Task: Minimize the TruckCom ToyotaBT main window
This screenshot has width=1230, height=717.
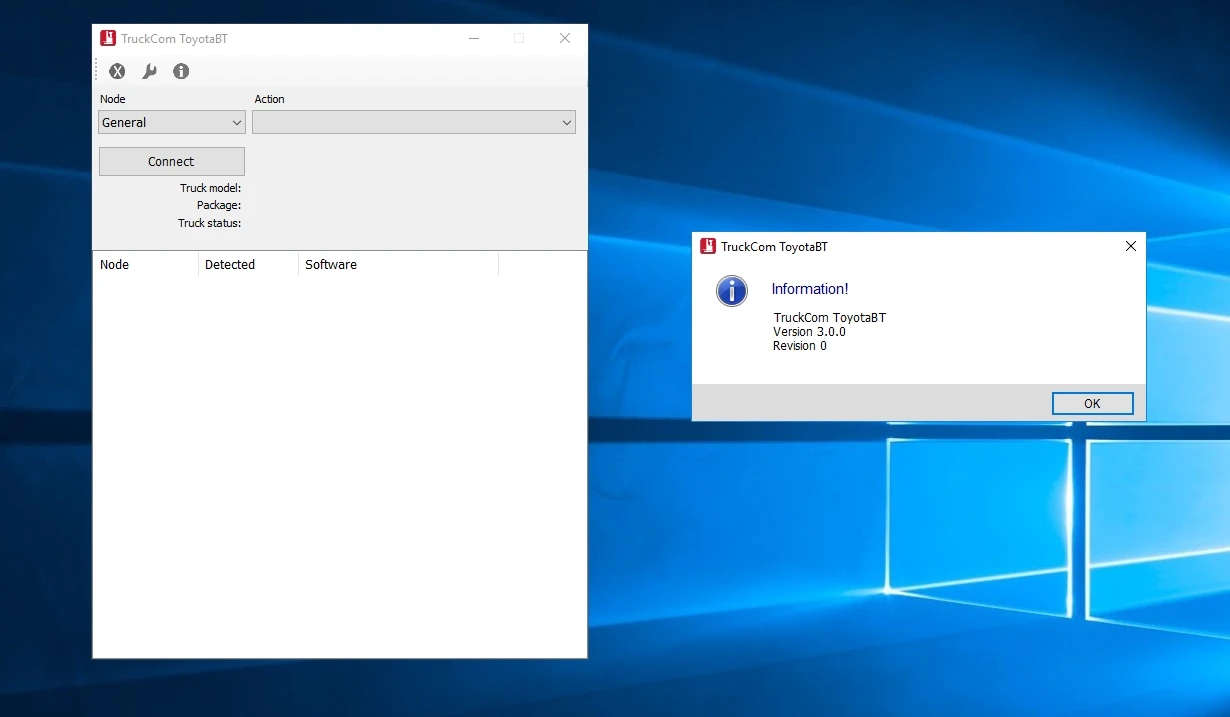Action: 473,39
